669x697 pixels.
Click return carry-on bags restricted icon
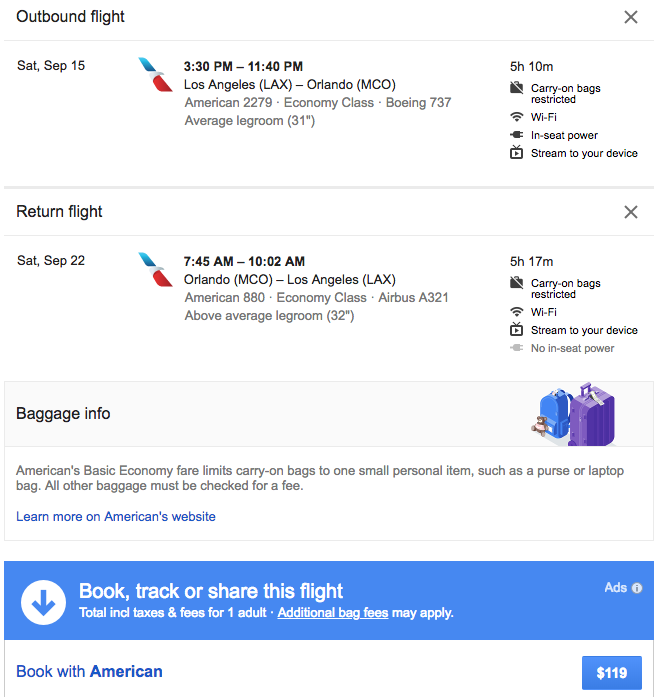pos(516,283)
